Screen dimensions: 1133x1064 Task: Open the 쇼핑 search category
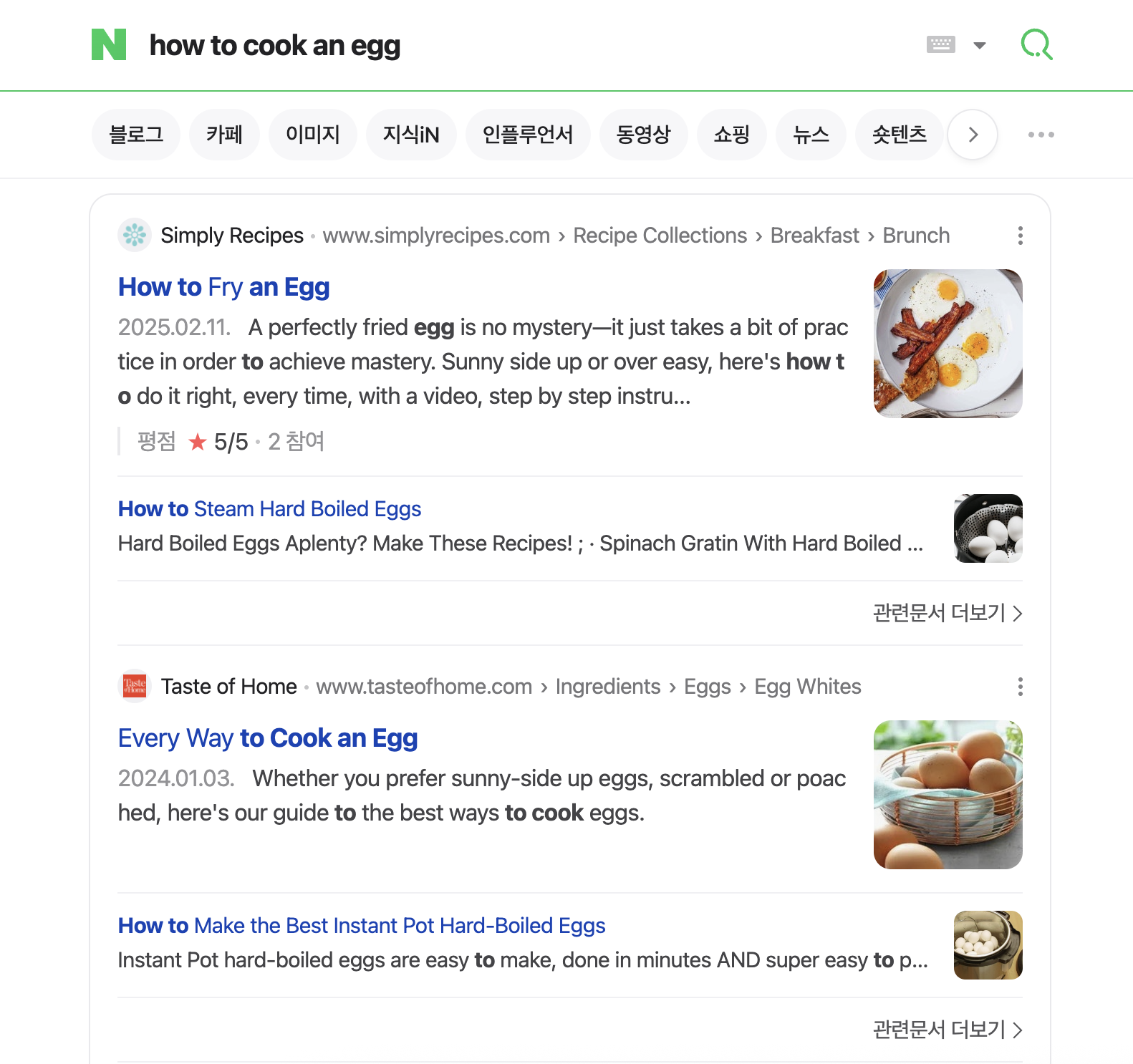731,135
